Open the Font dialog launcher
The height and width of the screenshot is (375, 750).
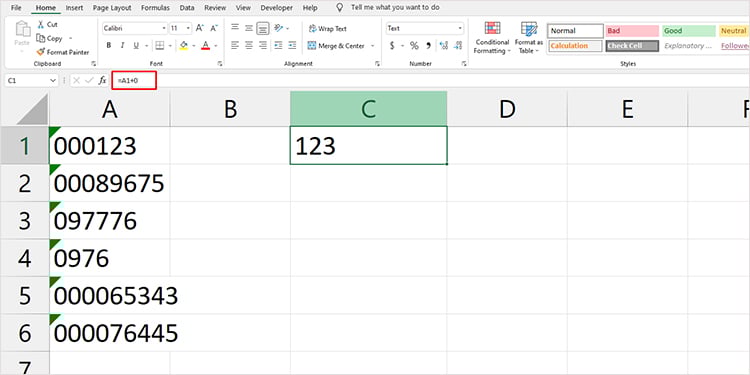(x=220, y=64)
